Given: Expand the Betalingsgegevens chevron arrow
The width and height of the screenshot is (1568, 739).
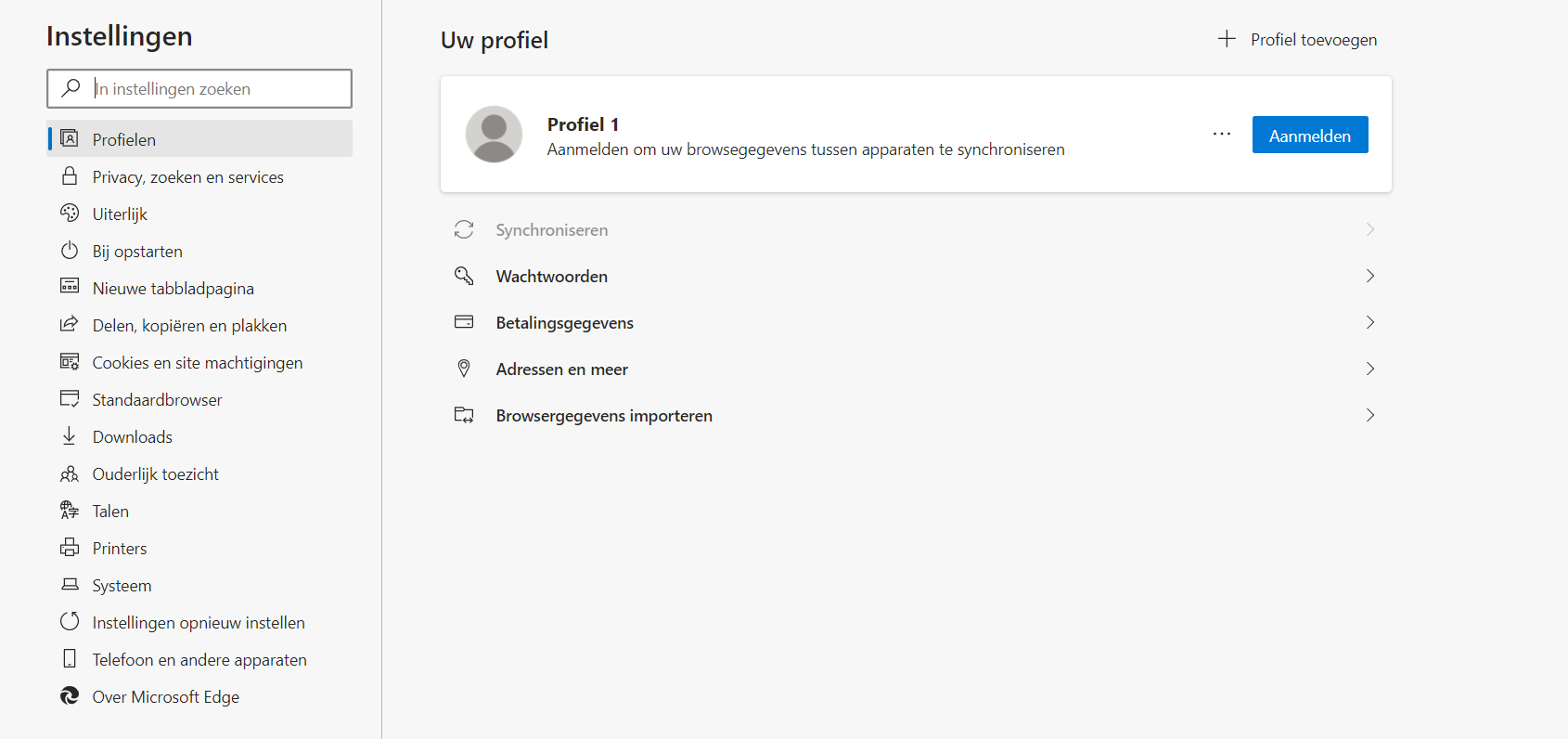Looking at the screenshot, I should point(1369,322).
